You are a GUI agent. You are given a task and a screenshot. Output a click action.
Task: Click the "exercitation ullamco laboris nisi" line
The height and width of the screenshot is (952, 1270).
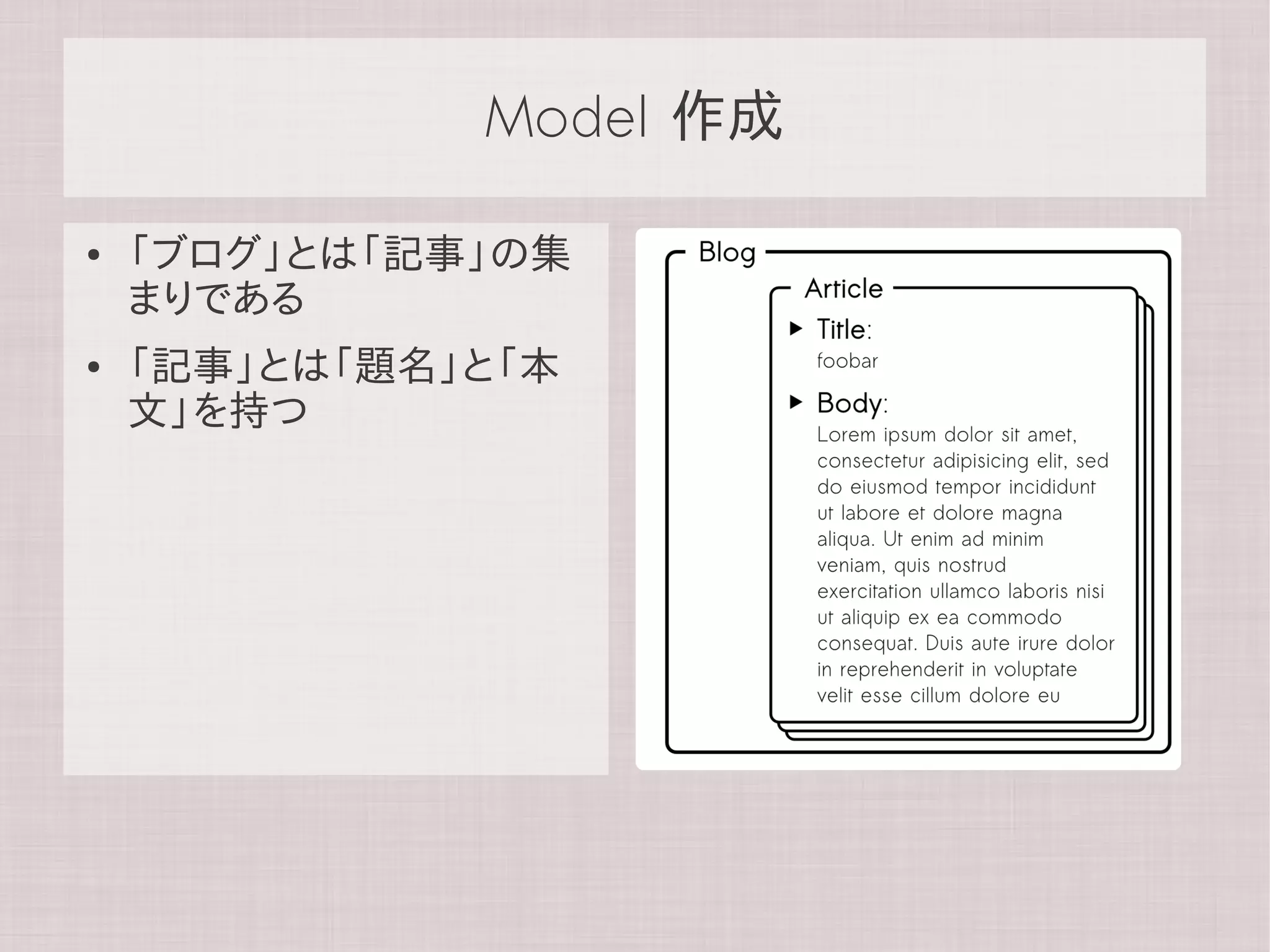[961, 591]
